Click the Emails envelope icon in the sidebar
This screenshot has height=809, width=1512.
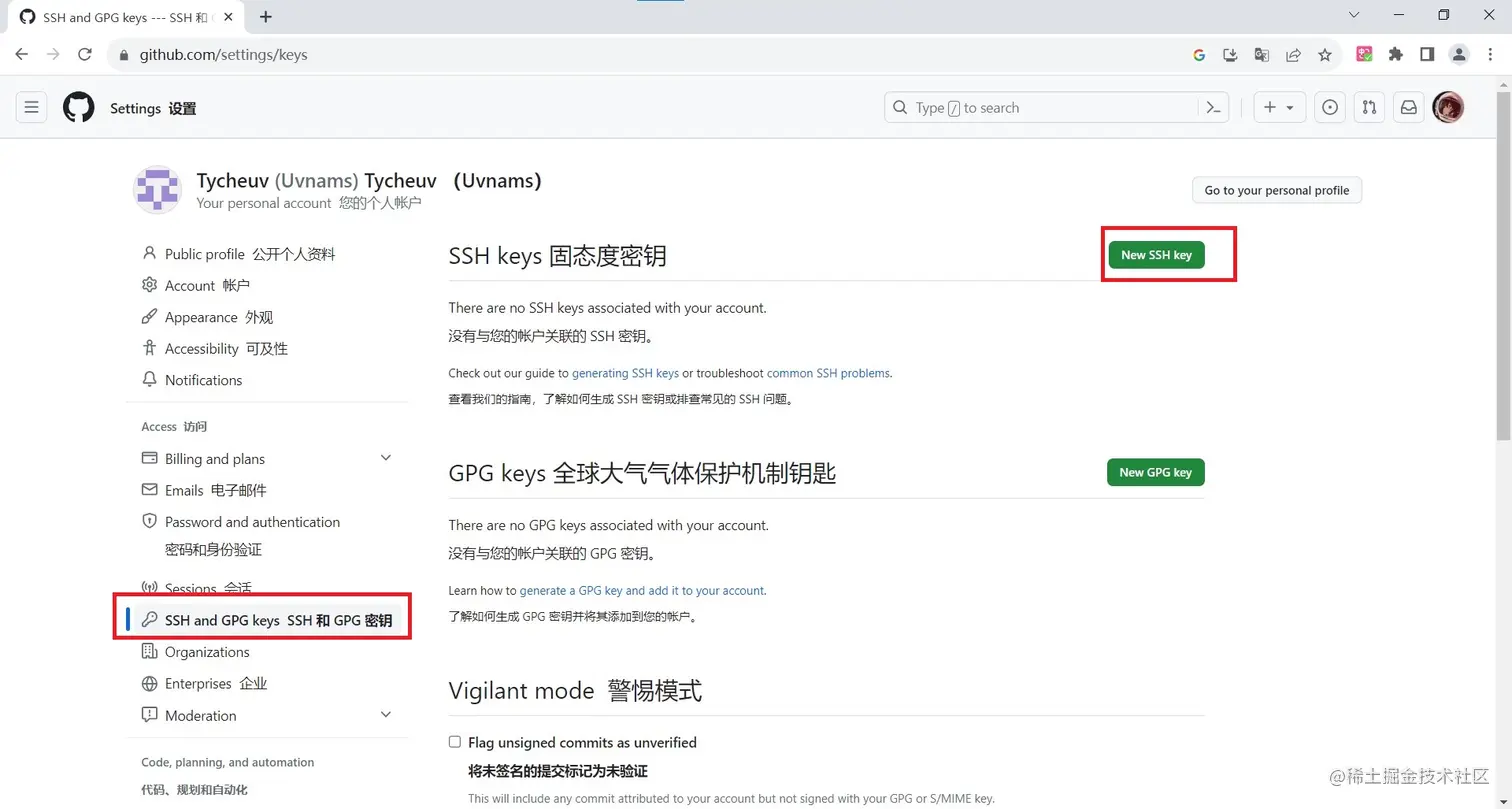click(148, 490)
